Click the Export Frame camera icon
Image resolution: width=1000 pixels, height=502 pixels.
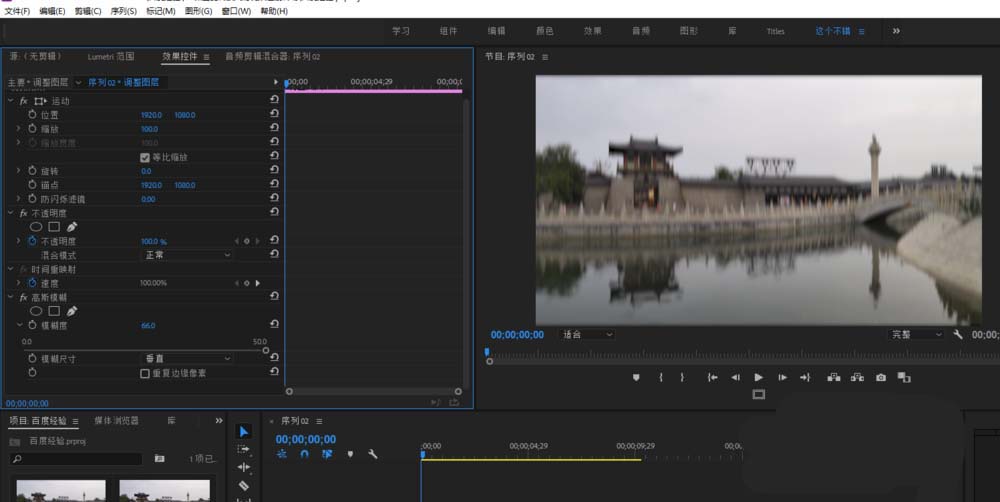(x=881, y=377)
